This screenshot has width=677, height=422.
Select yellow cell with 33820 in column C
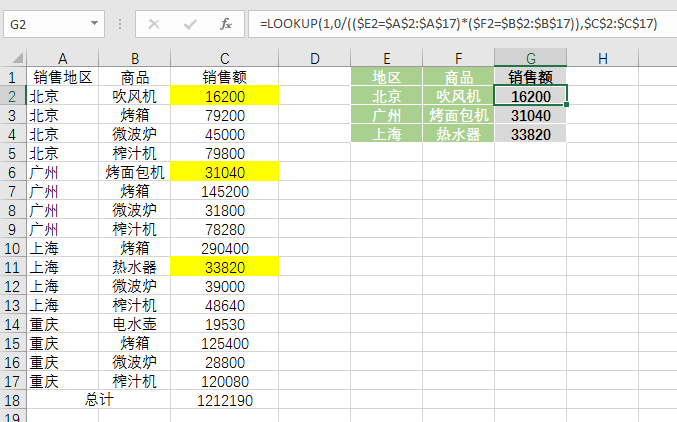pos(225,267)
